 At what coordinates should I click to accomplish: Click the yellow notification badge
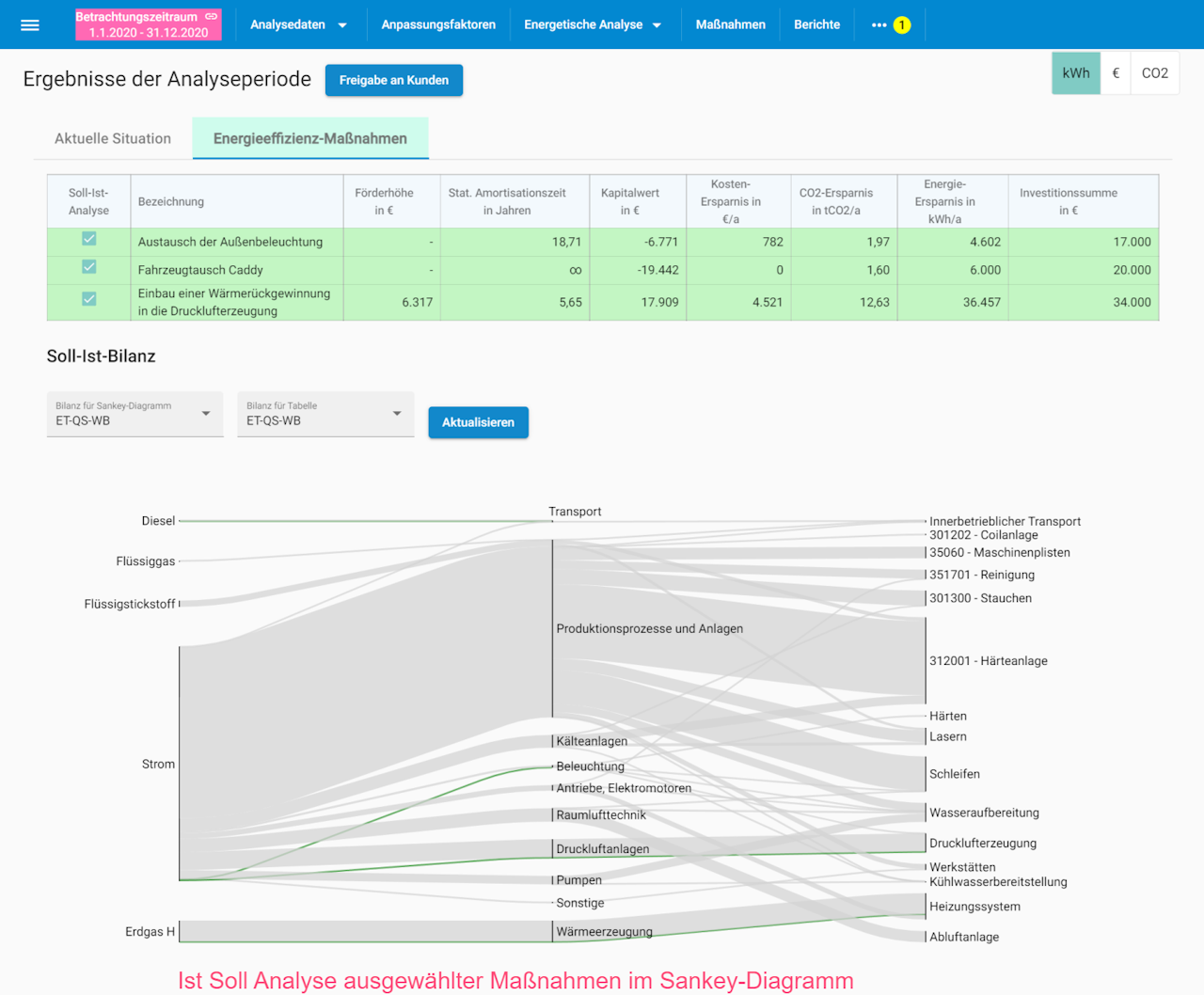point(902,25)
